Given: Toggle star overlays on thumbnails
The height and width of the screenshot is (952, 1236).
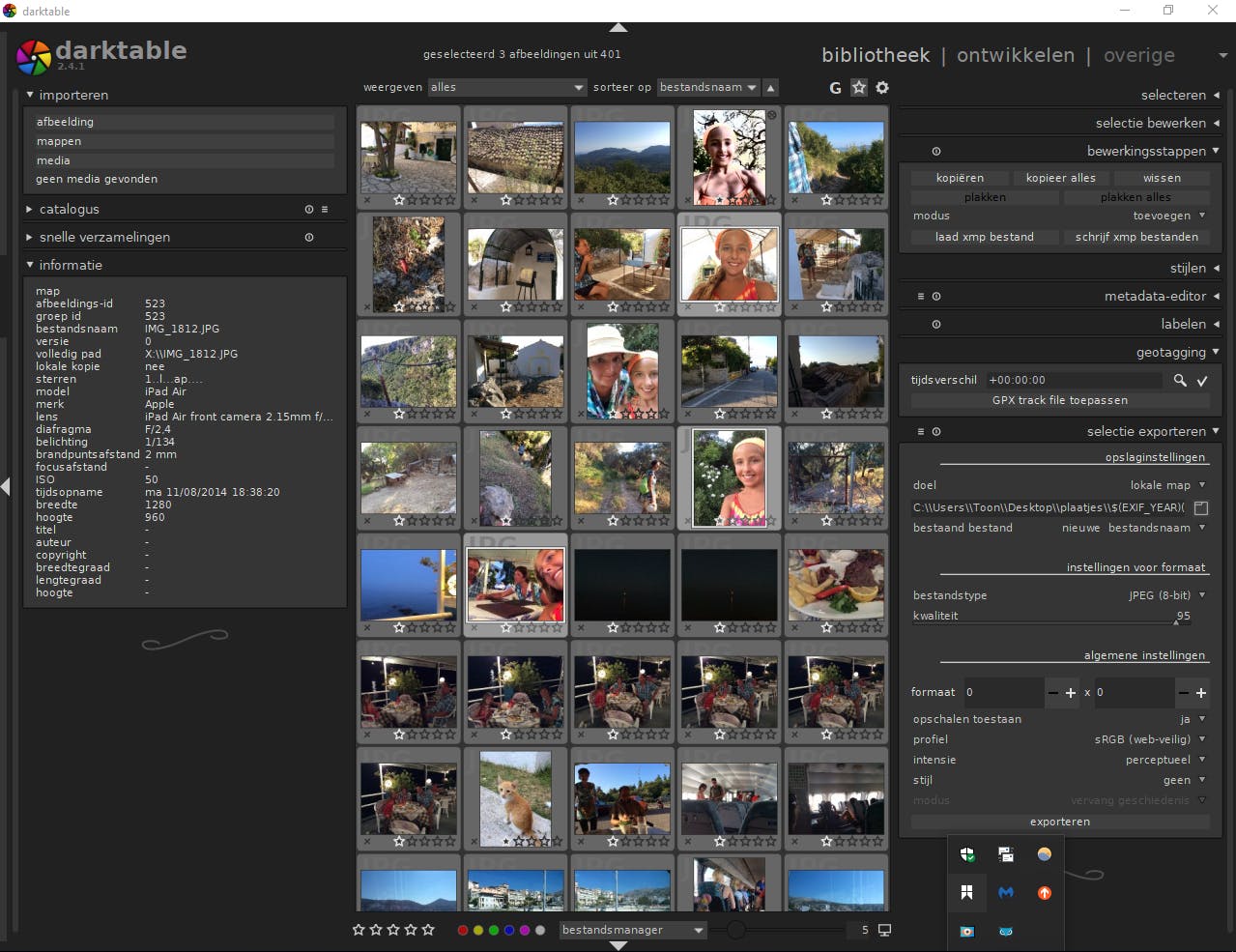Looking at the screenshot, I should (859, 88).
